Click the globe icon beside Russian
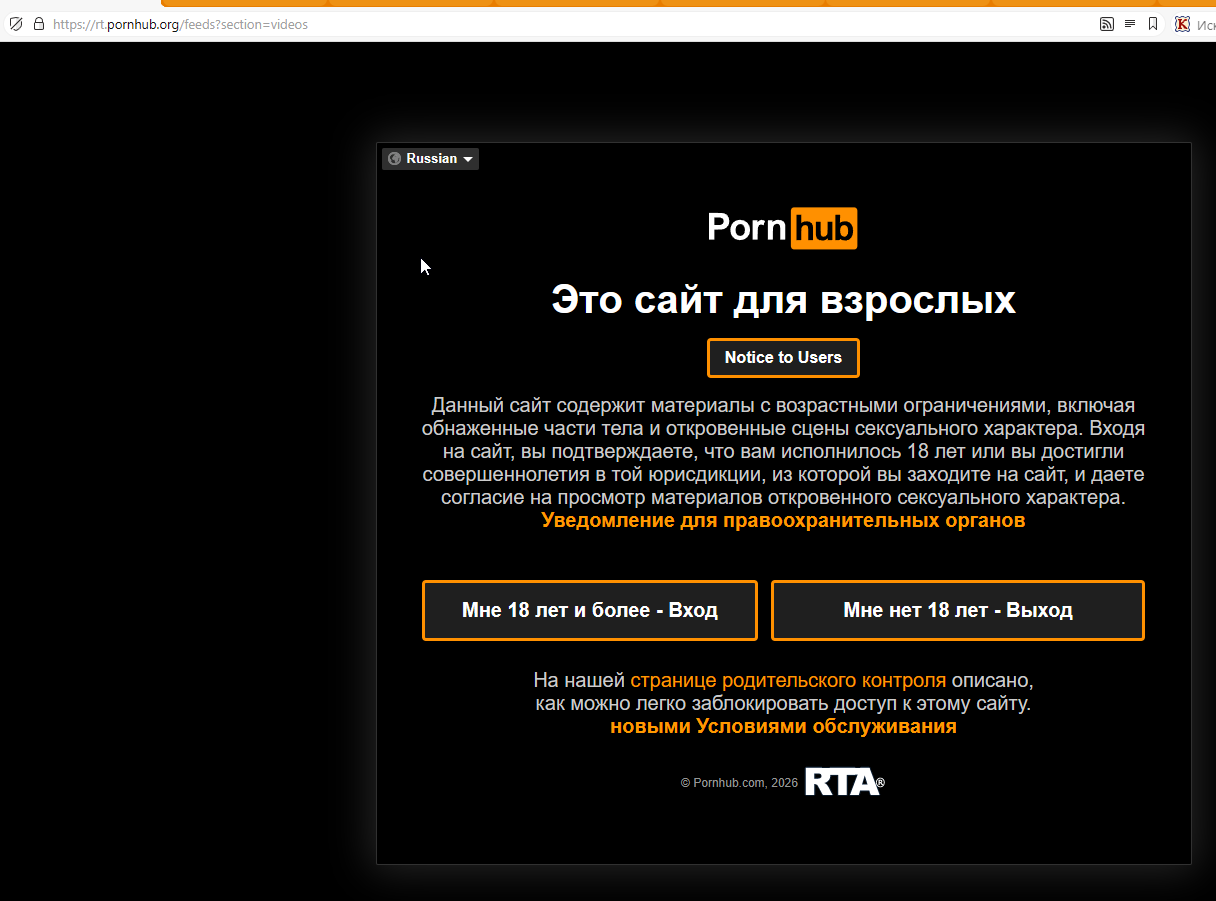Screen dimensions: 1216x901 point(394,159)
